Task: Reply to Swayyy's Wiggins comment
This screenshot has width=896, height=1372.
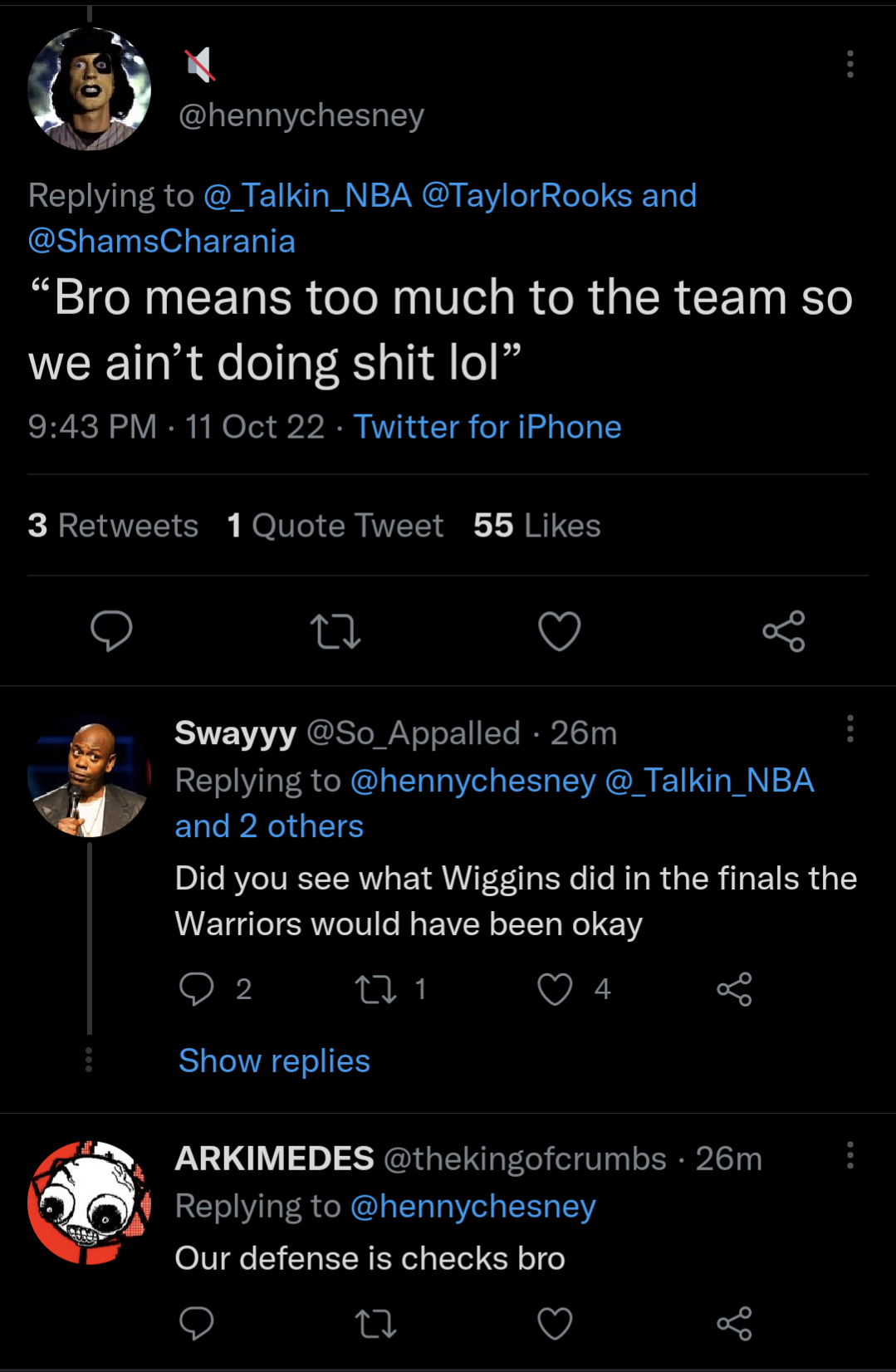Action: 197,988
